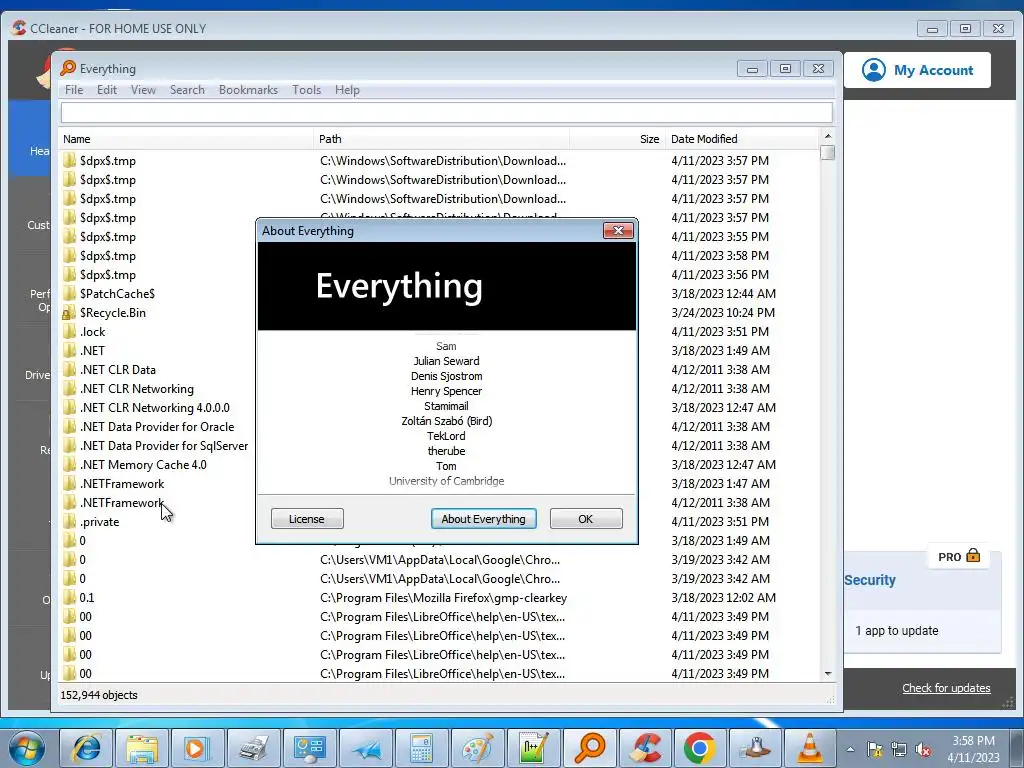Viewport: 1024px width, 768px height.
Task: Open the Fax and Scan taskbar icon
Action: pos(253,748)
